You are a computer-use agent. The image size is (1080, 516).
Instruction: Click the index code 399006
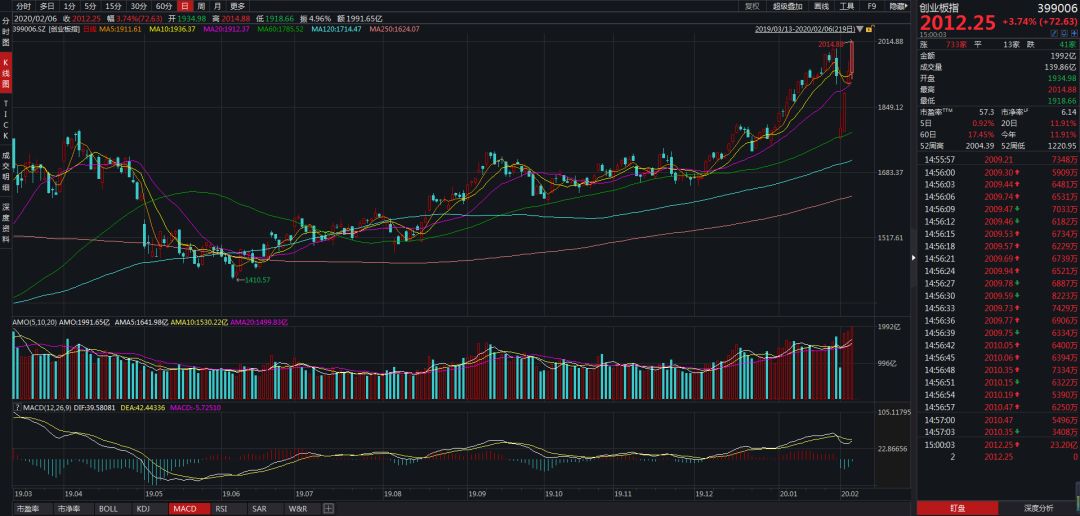(1058, 8)
